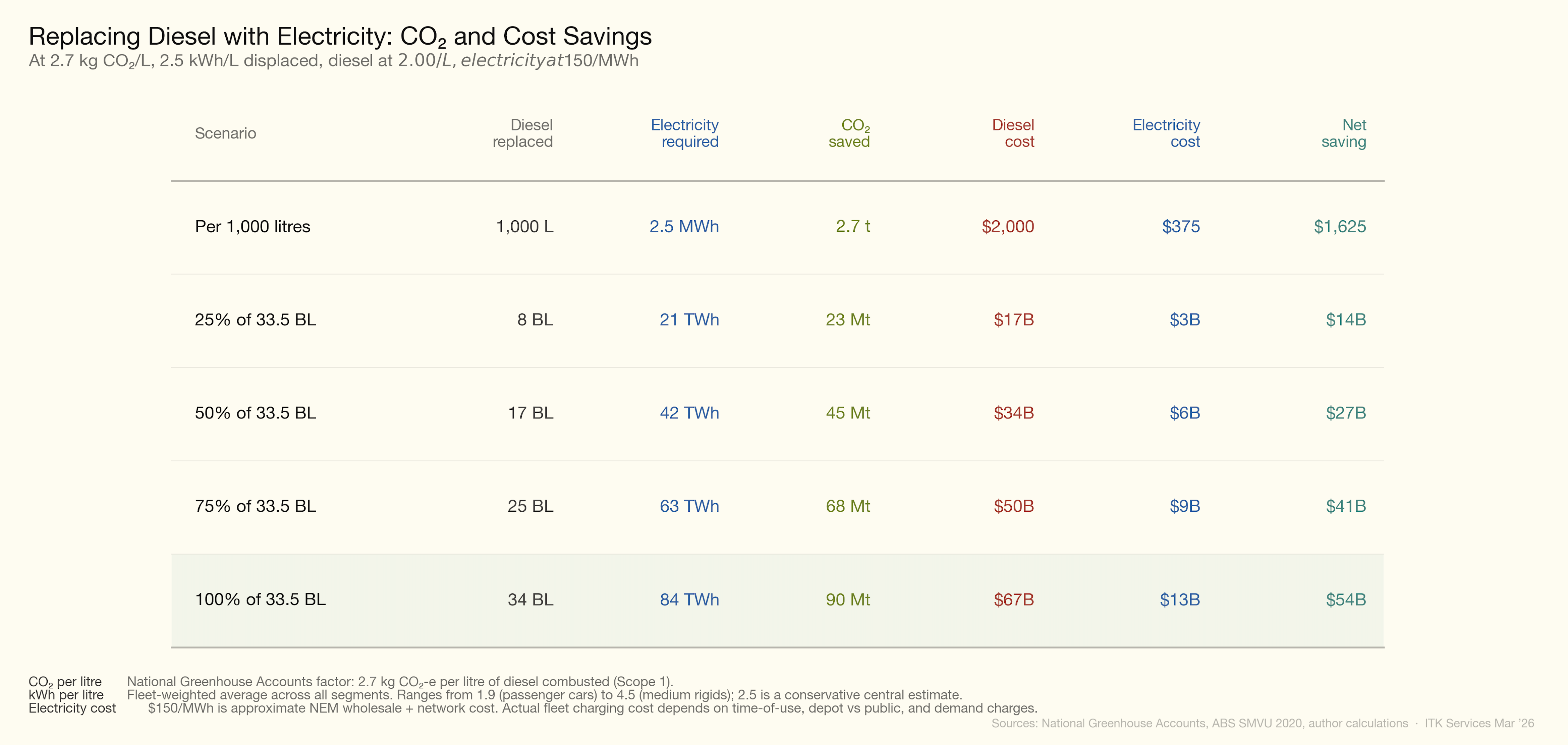
Task: Select the "Electricity cost" column header
Action: [x=1166, y=133]
